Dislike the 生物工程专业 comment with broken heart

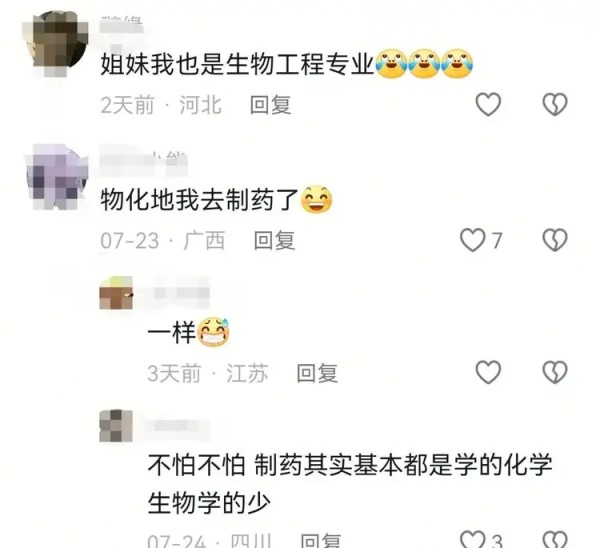click(x=555, y=104)
